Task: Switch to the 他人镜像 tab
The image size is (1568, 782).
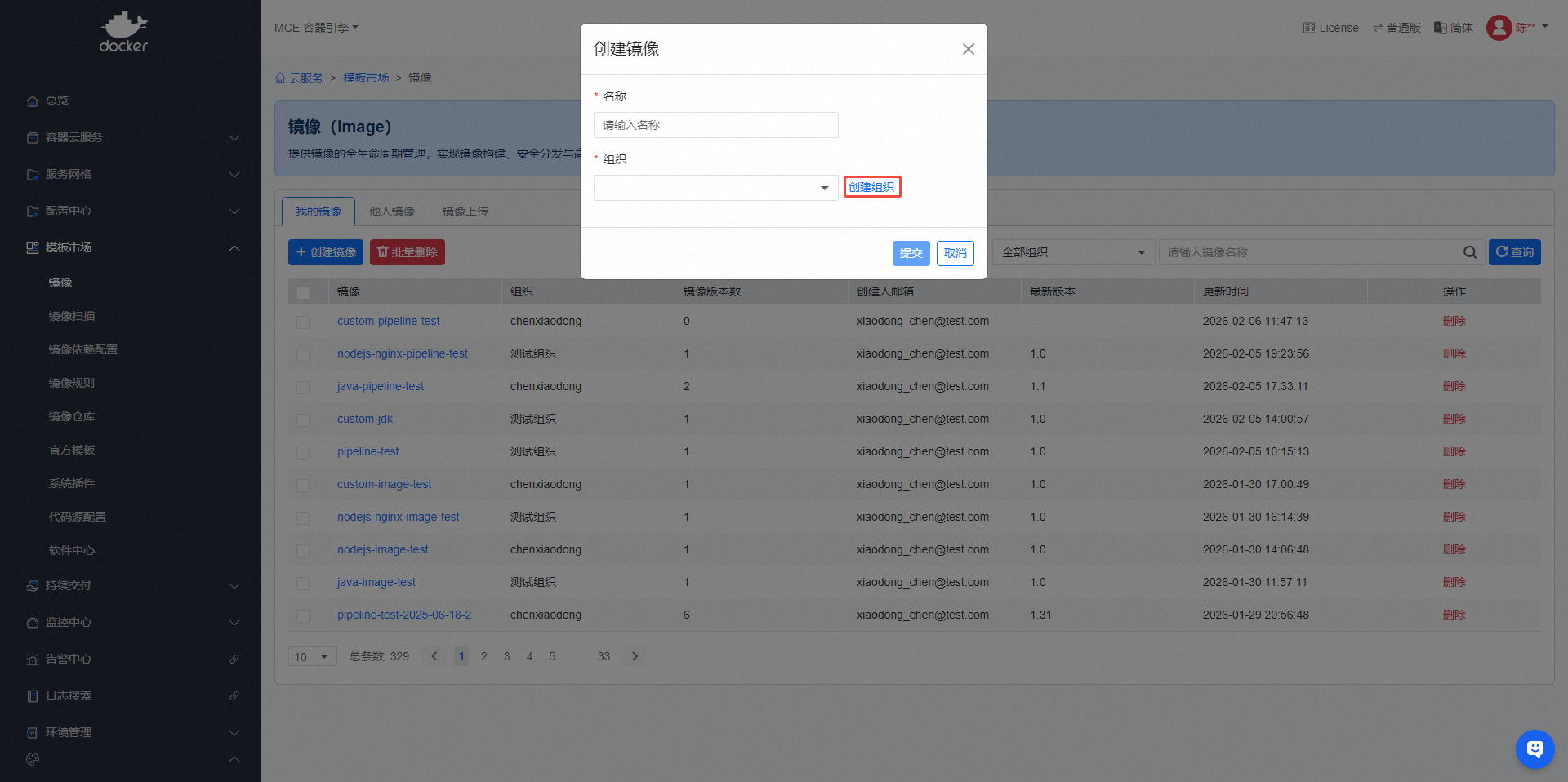Action: point(392,211)
